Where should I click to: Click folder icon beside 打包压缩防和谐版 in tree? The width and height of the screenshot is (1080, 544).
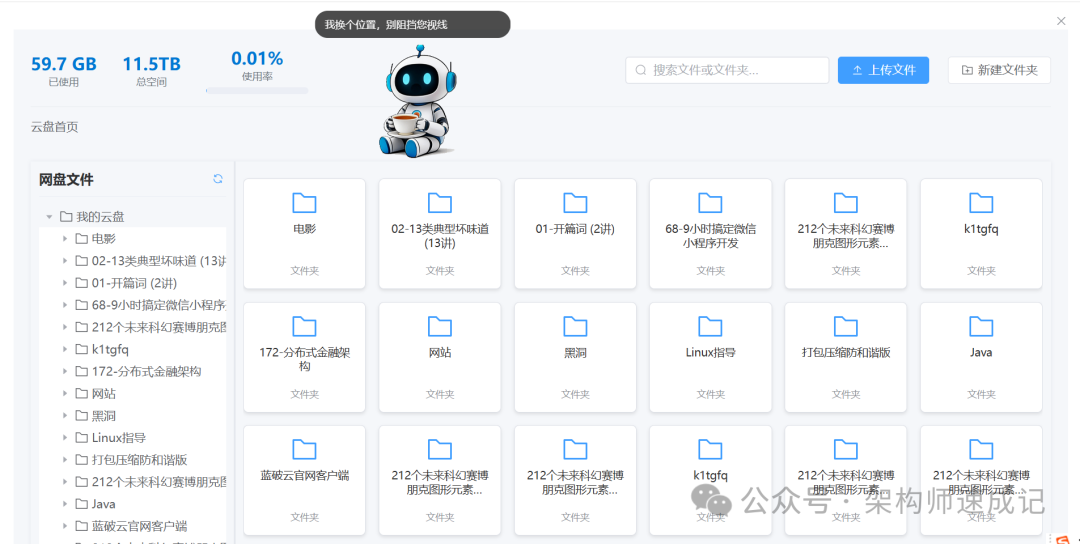pos(81,459)
